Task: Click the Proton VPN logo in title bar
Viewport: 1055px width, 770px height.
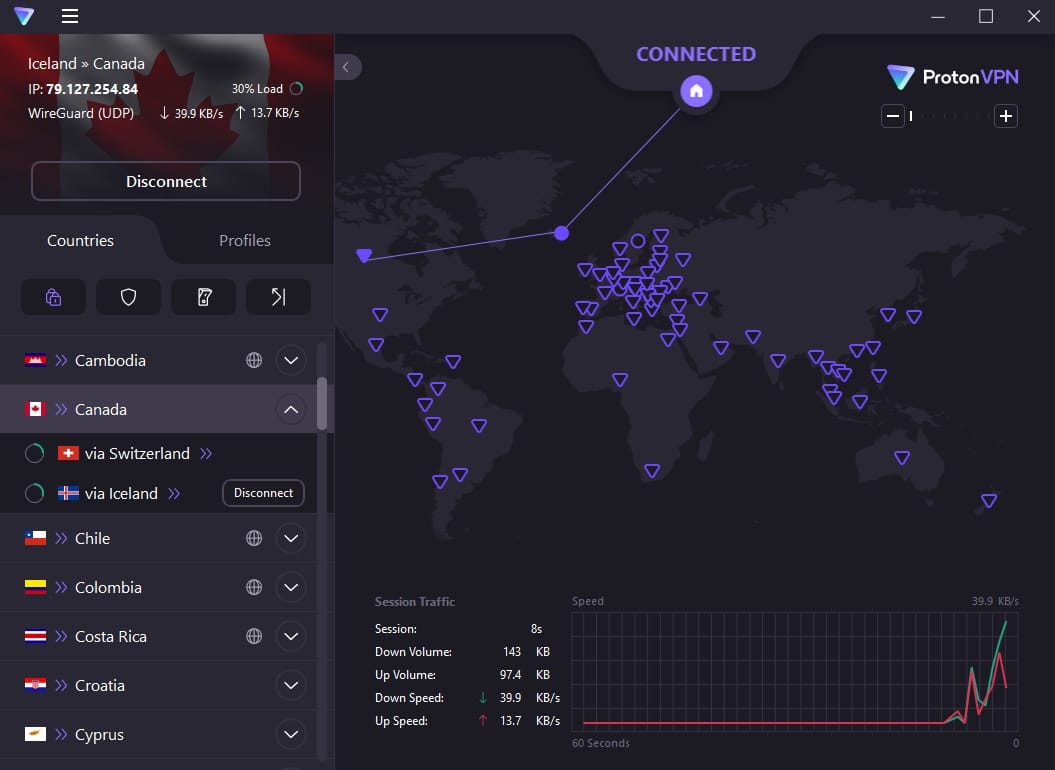Action: 24,15
